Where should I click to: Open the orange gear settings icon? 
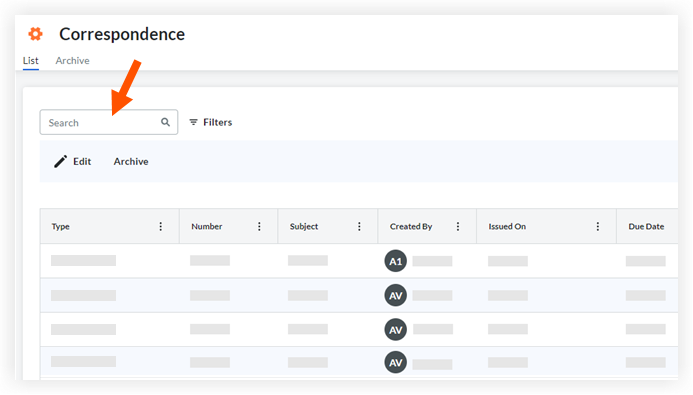35,34
